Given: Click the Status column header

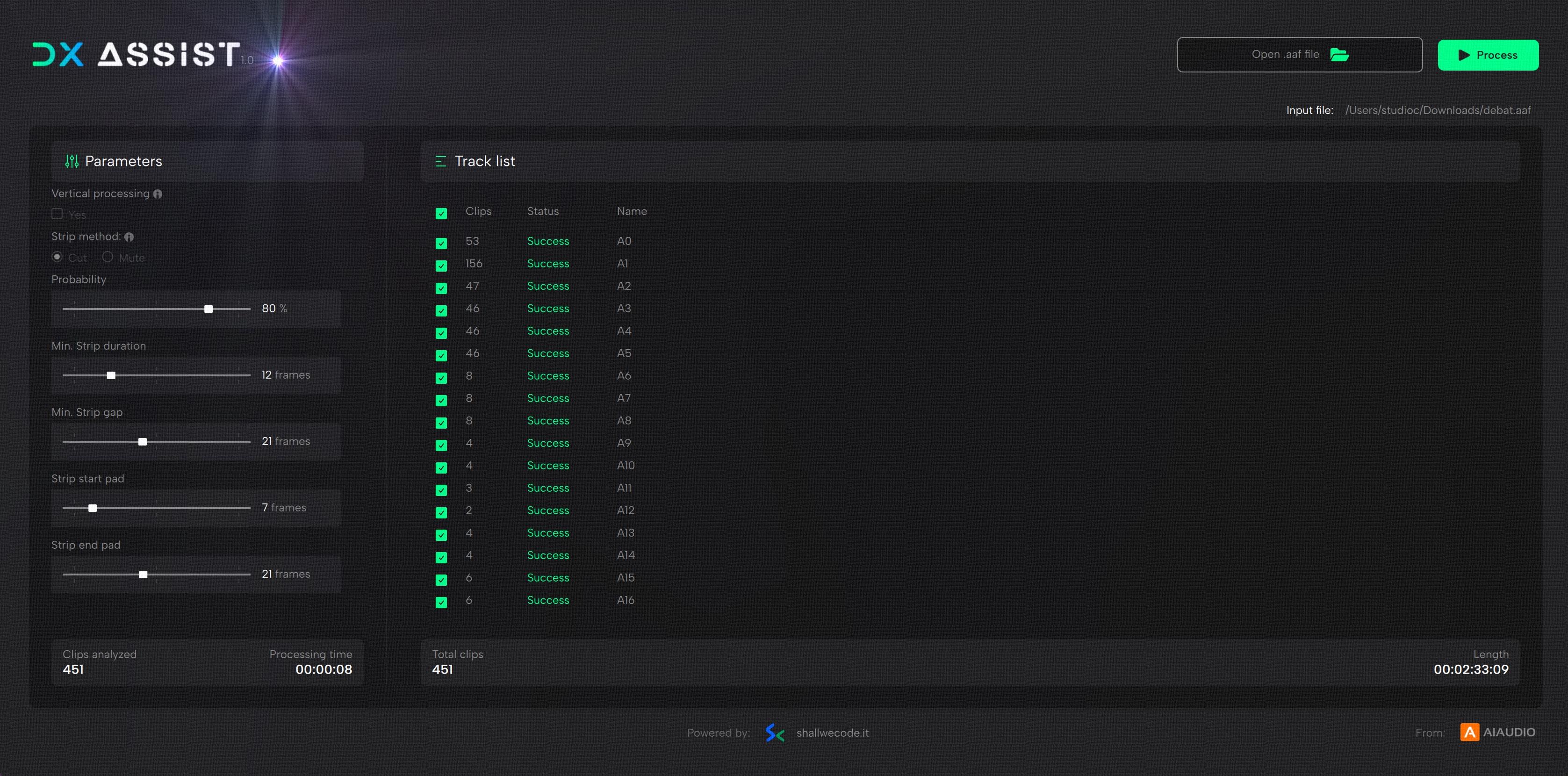Looking at the screenshot, I should 543,211.
